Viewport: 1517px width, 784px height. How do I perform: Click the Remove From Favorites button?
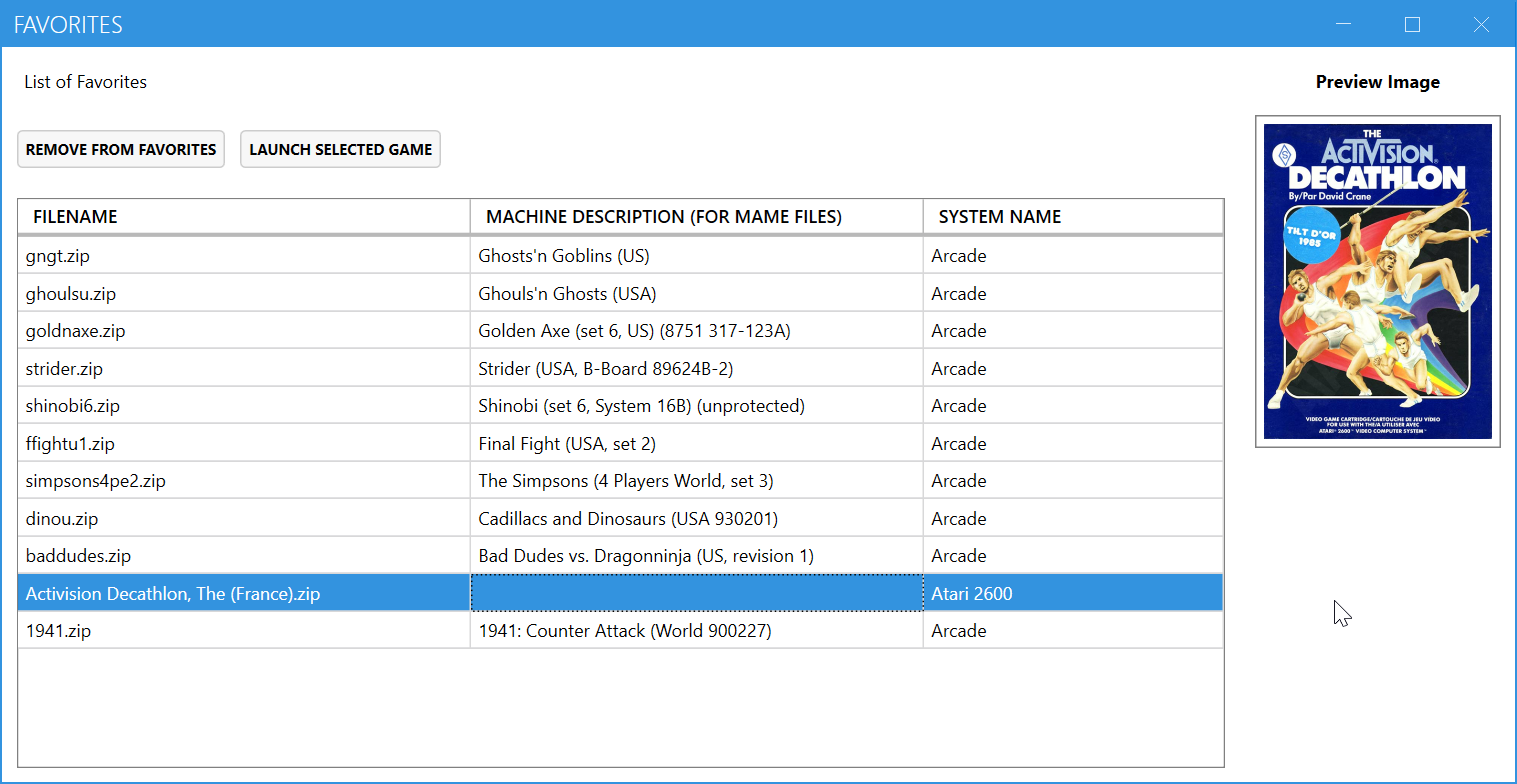click(x=121, y=149)
